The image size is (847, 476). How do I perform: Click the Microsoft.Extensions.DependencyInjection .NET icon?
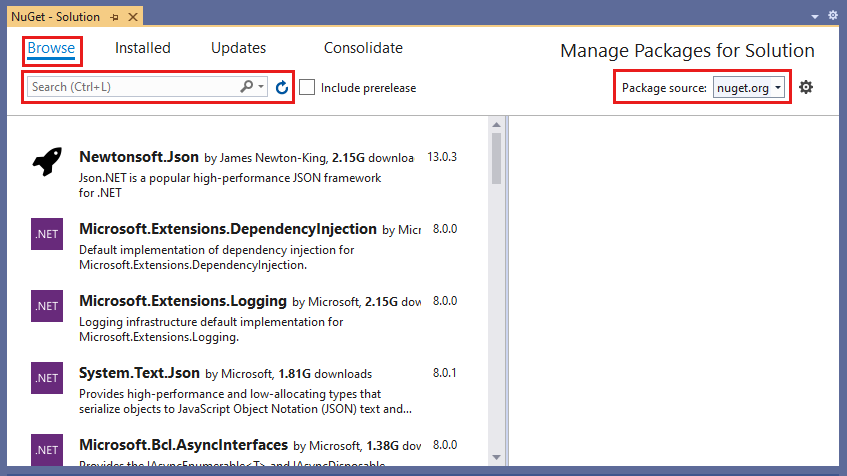(x=47, y=234)
